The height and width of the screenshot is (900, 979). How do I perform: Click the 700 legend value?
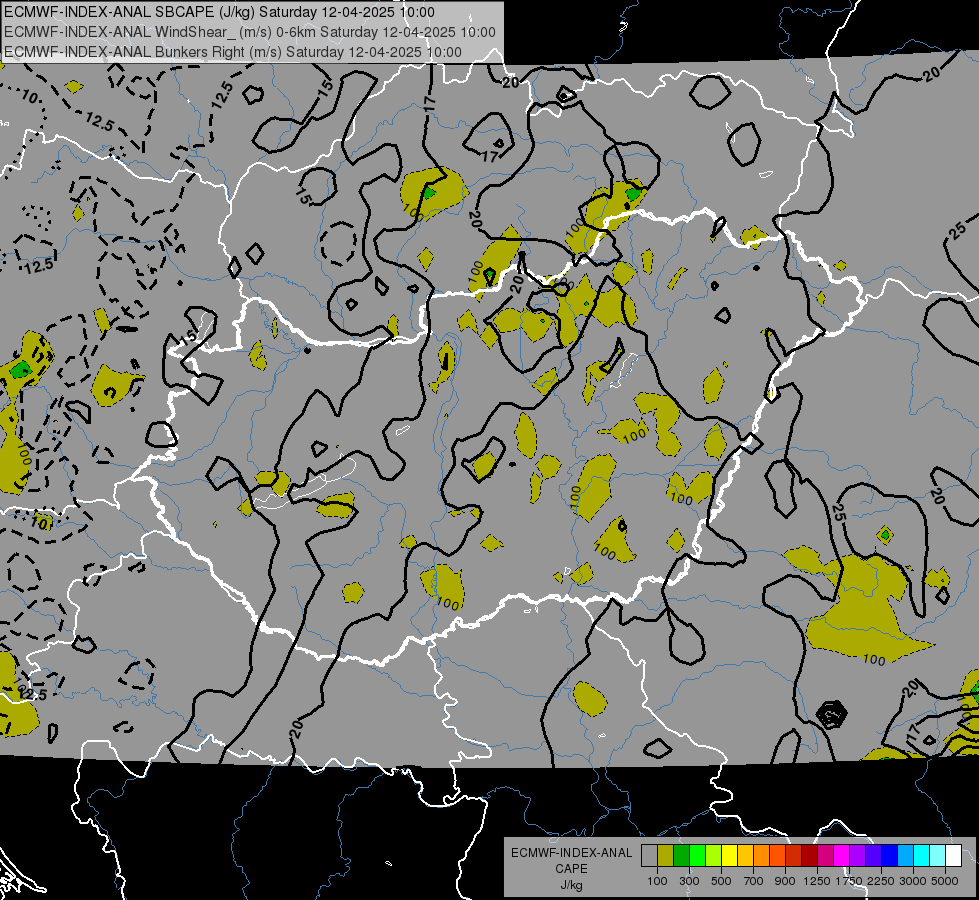(x=754, y=881)
